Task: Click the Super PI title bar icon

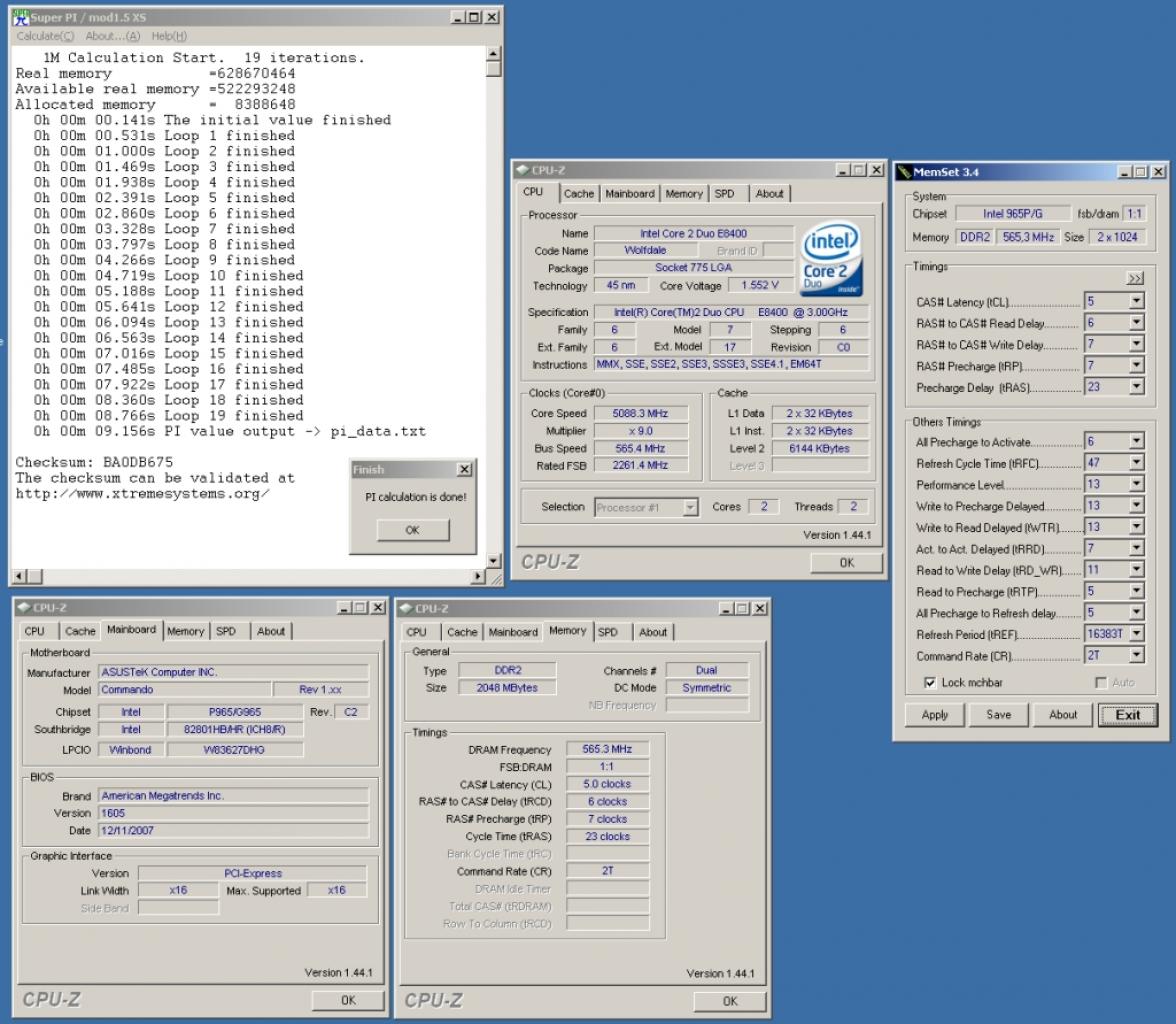Action: (x=20, y=17)
